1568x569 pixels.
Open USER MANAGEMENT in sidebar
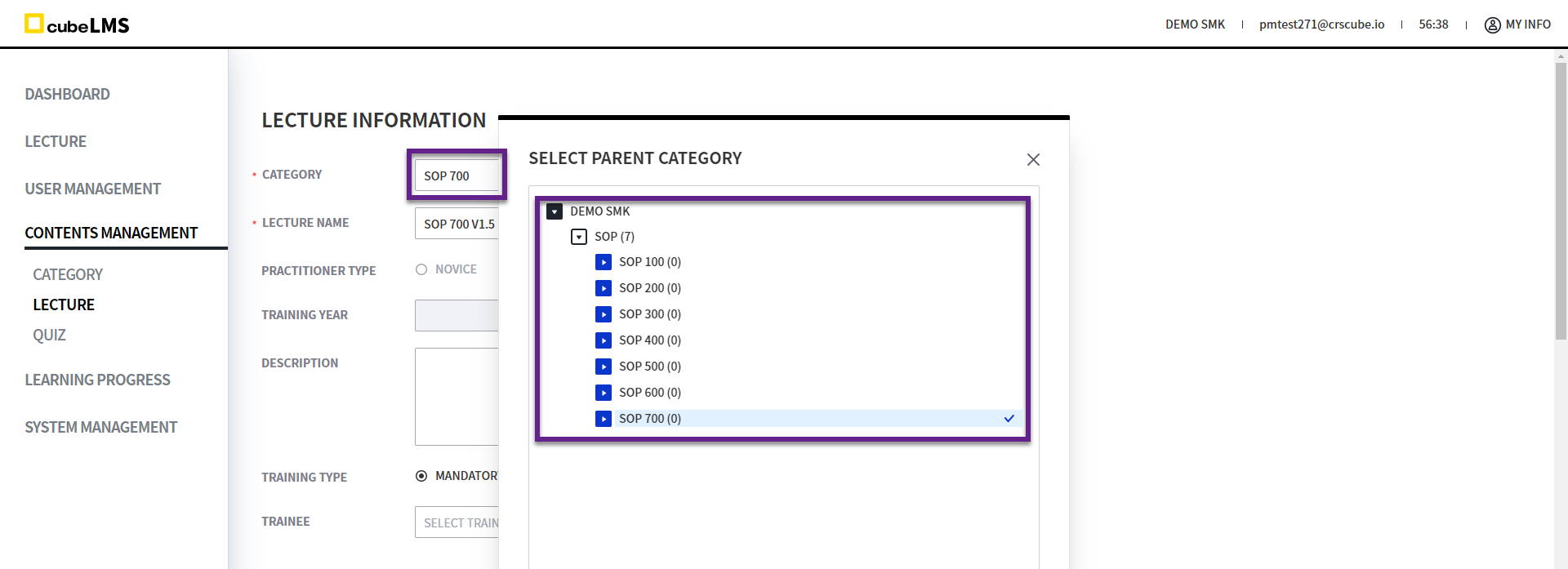[x=92, y=189]
